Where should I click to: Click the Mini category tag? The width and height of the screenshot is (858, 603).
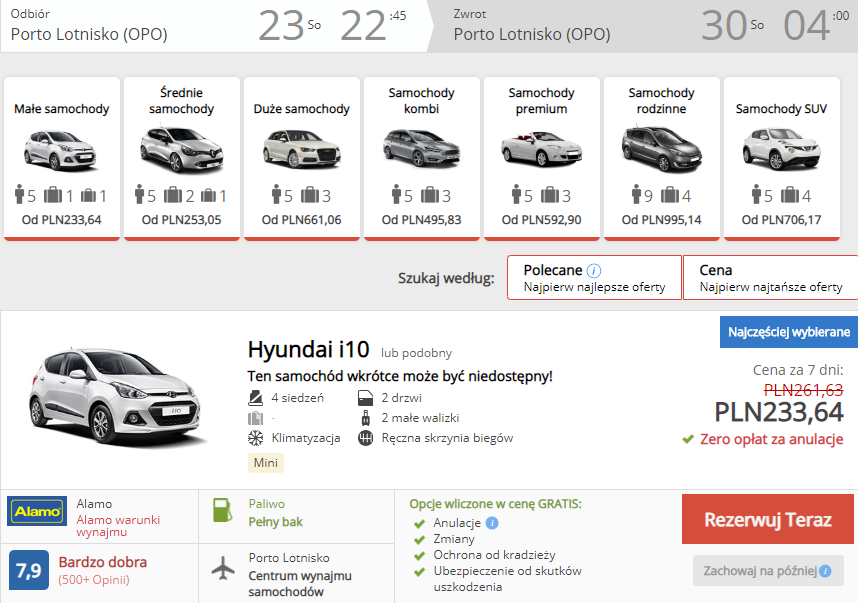265,463
